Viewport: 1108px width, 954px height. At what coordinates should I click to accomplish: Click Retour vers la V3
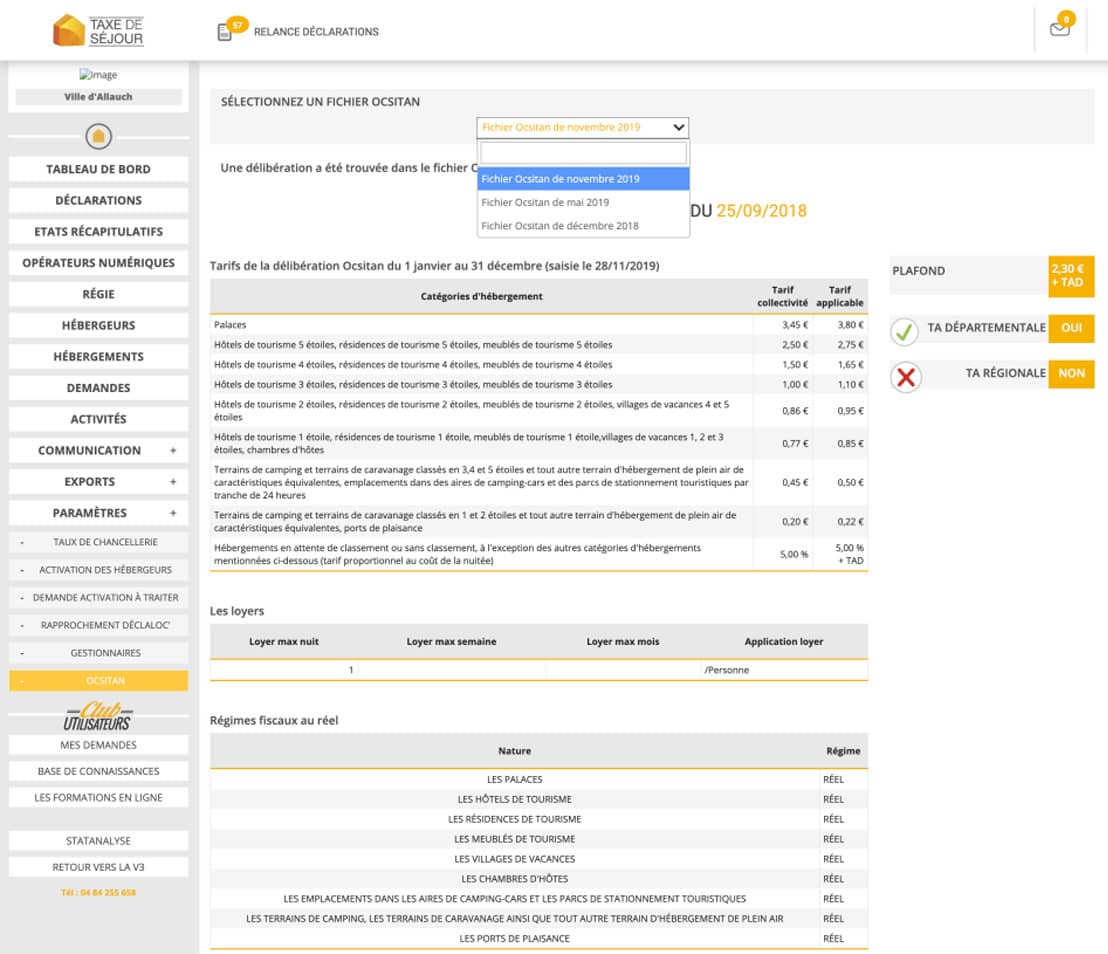coord(98,867)
